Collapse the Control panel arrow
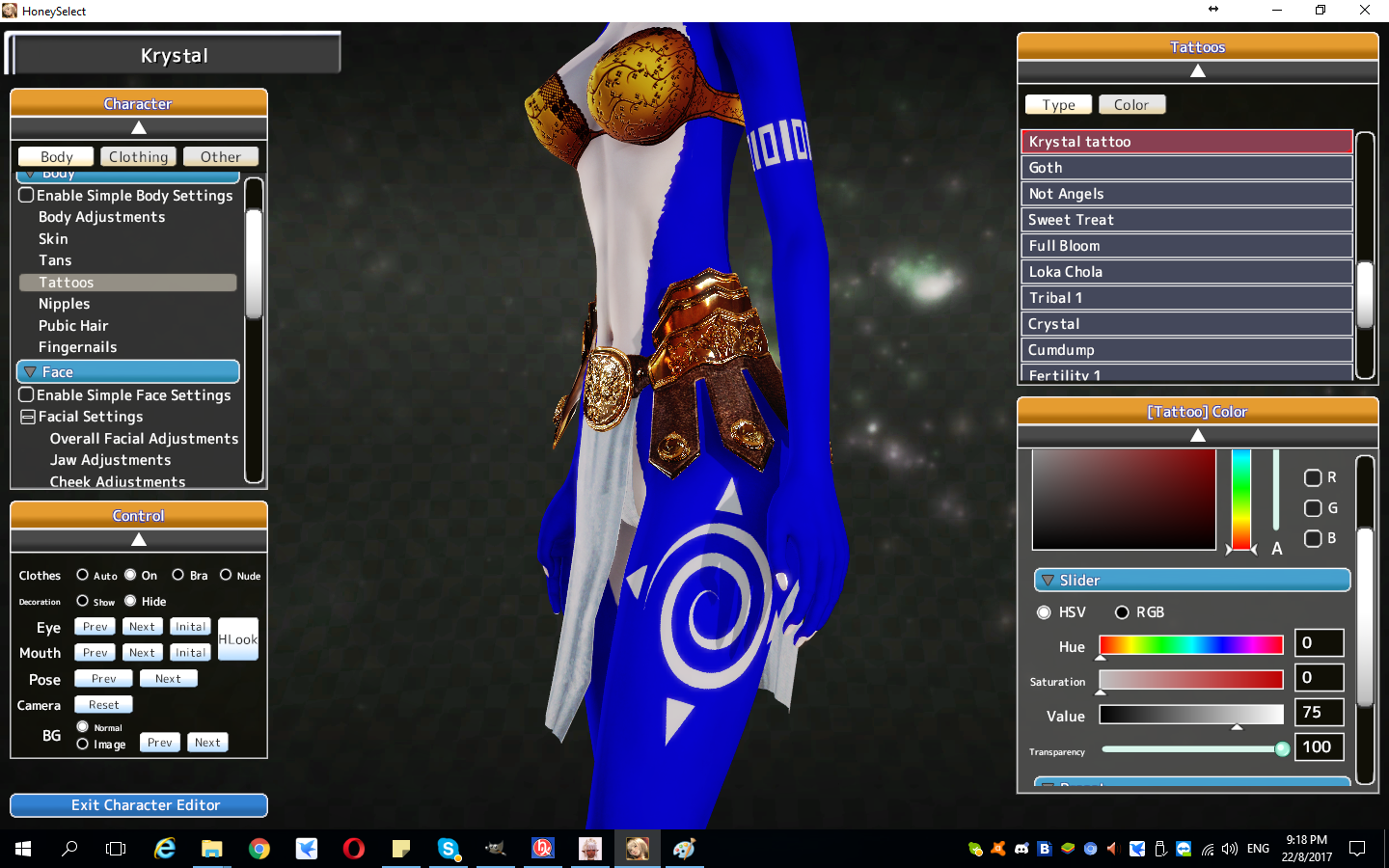This screenshot has height=868, width=1389. click(x=139, y=540)
